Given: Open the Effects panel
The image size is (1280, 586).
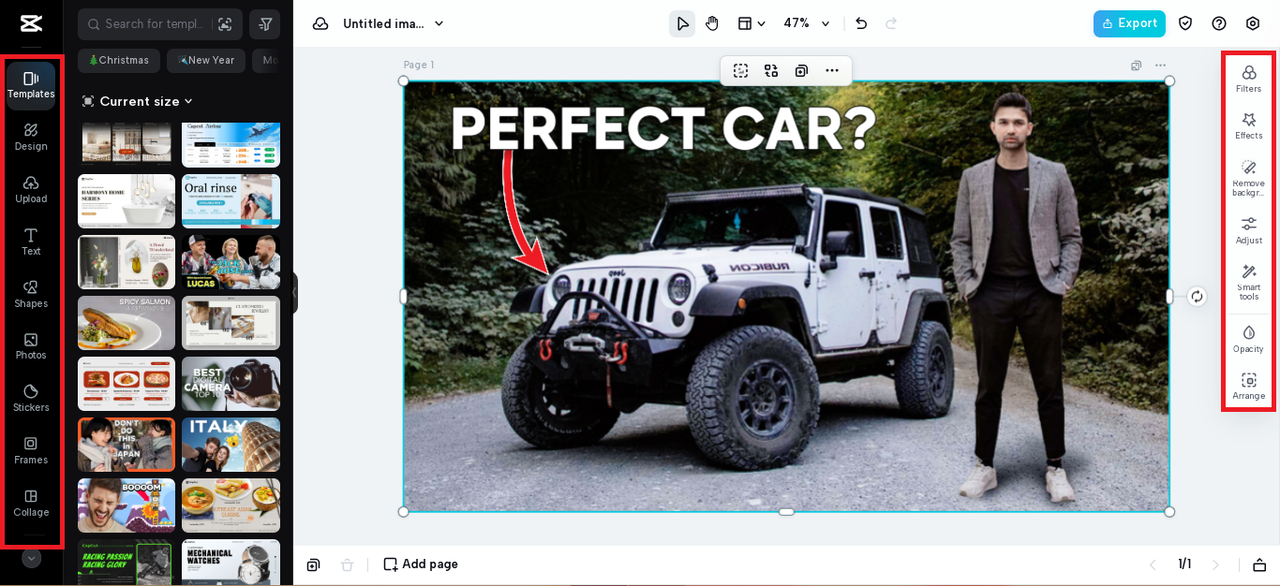Looking at the screenshot, I should pos(1249,126).
